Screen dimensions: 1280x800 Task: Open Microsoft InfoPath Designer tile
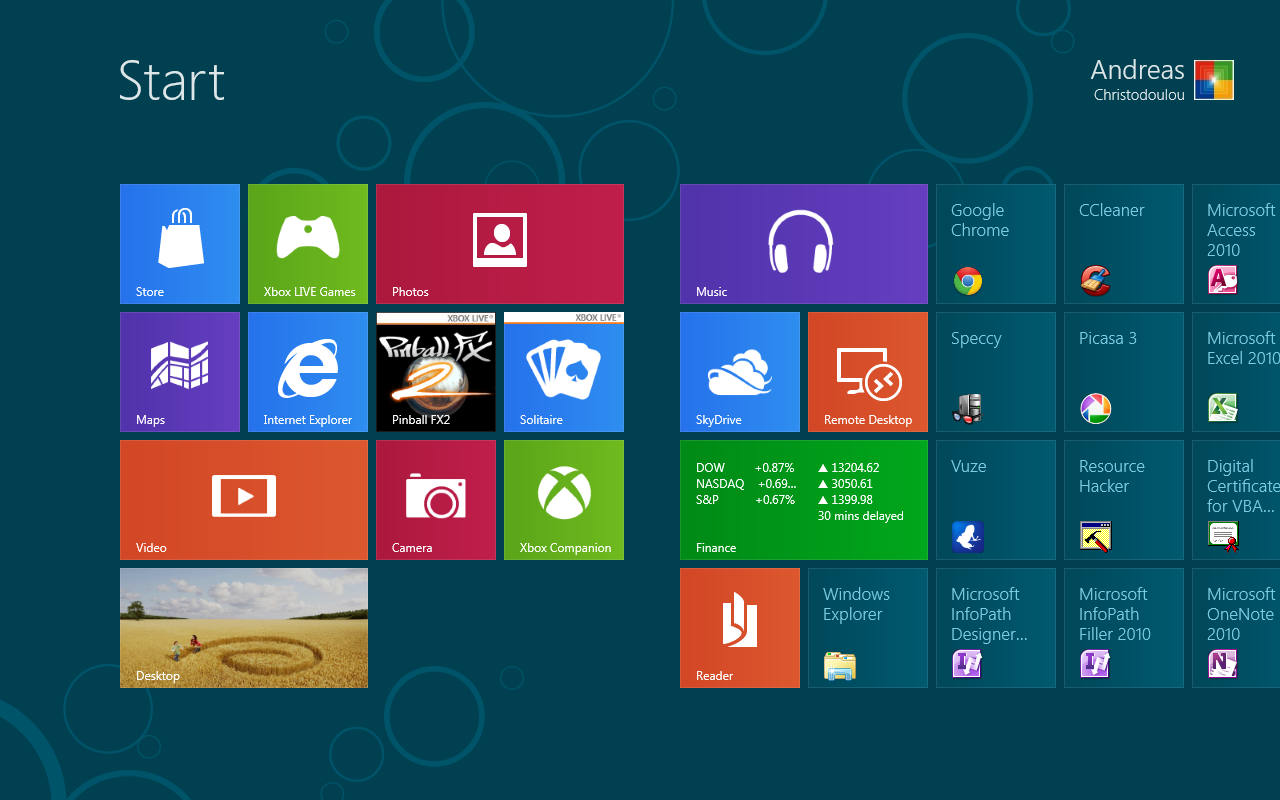coord(996,628)
